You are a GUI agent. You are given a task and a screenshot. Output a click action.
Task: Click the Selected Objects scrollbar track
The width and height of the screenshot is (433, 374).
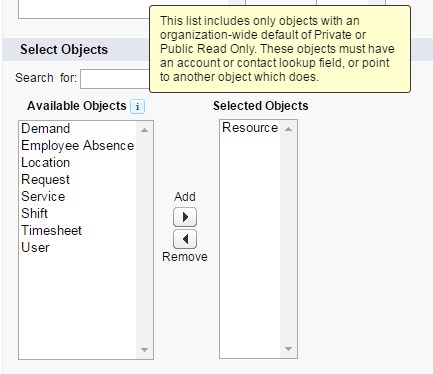point(288,239)
